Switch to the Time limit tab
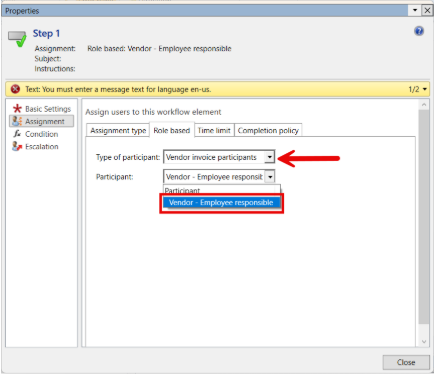This screenshot has width=434, height=377. [214, 131]
